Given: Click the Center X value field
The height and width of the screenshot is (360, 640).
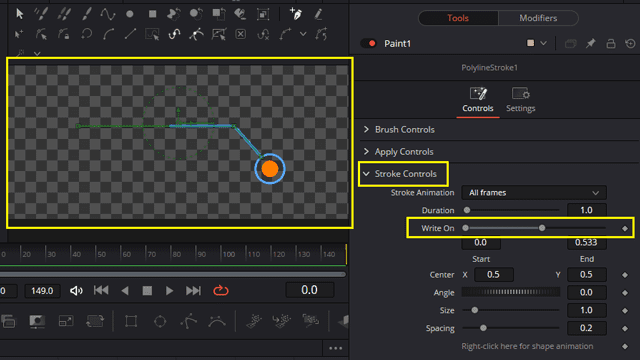Looking at the screenshot, I should 493,275.
